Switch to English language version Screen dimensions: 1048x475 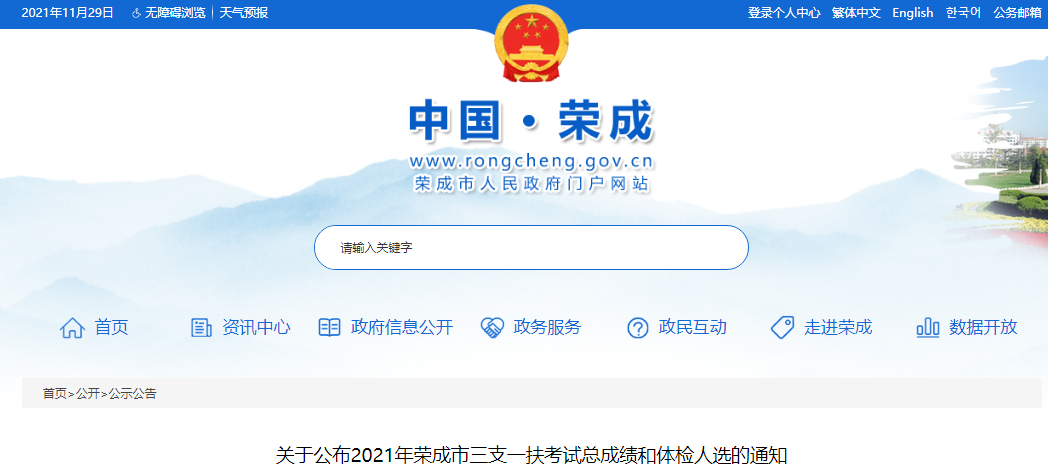point(912,13)
